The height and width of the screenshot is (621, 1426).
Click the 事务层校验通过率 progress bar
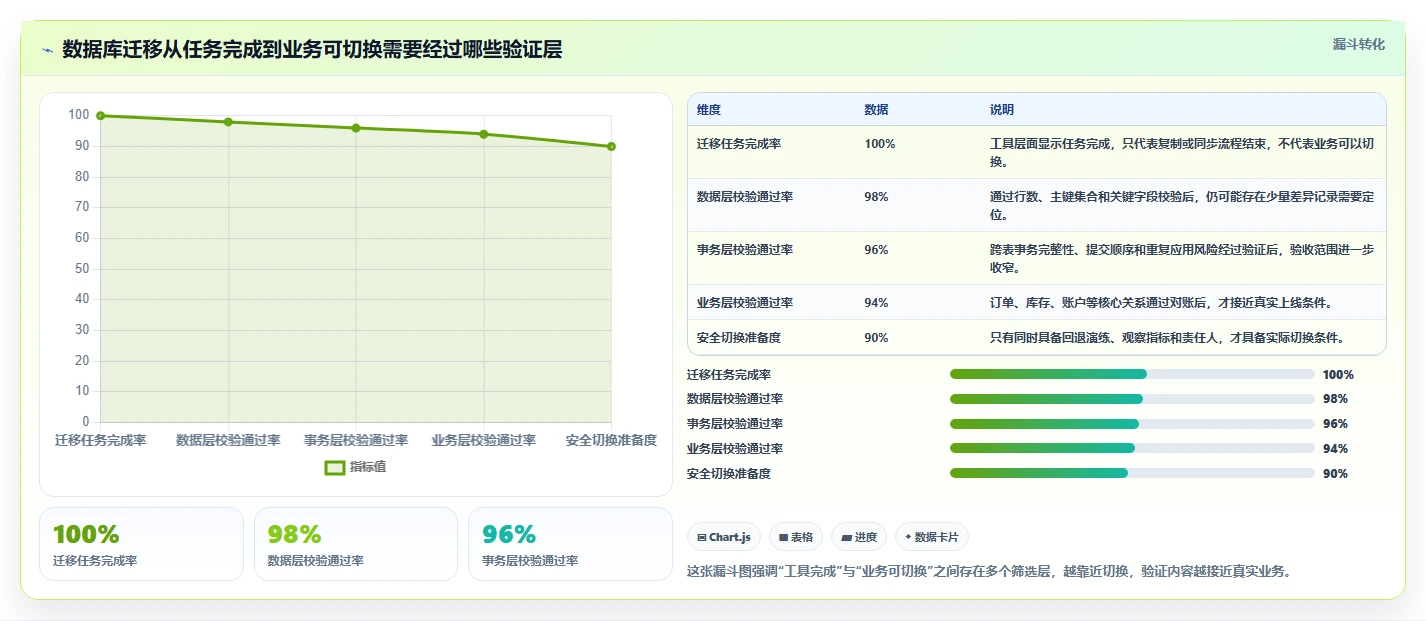coord(1132,424)
